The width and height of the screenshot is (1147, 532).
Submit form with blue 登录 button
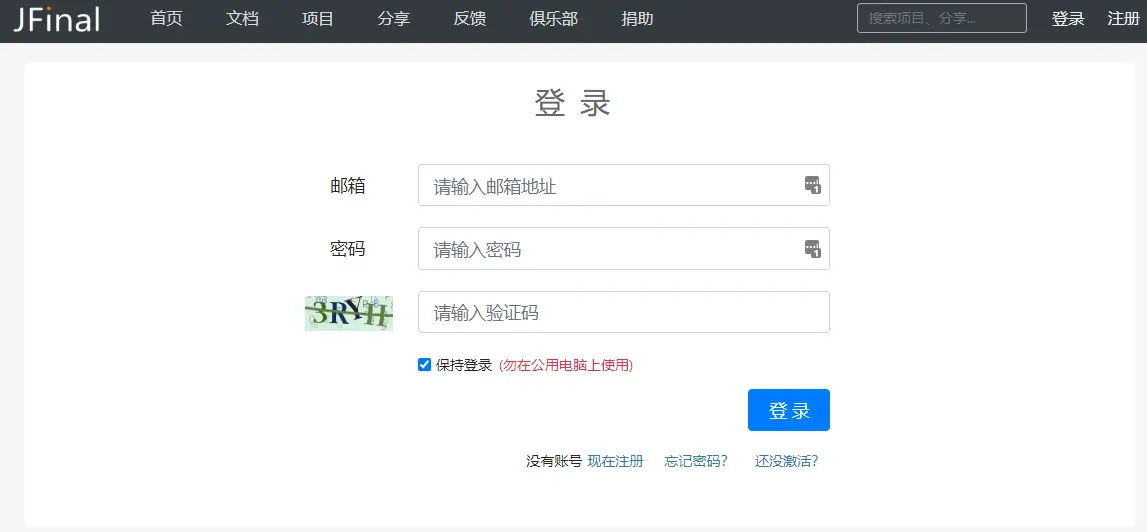[789, 410]
